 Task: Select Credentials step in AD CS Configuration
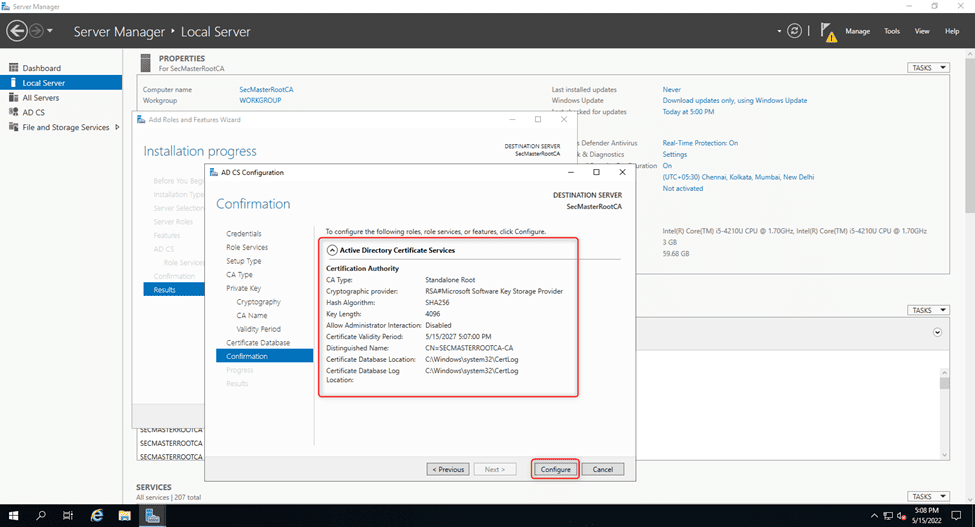coord(244,234)
